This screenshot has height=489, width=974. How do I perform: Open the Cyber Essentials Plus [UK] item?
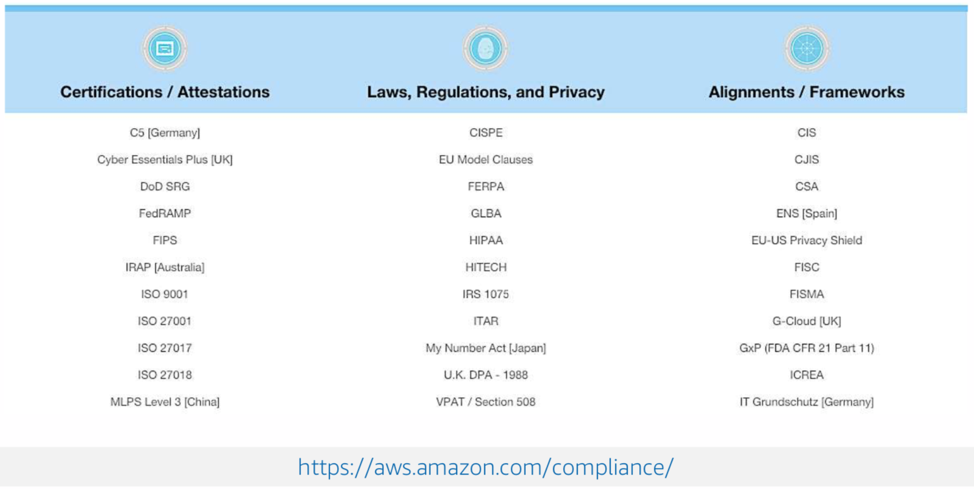point(165,159)
